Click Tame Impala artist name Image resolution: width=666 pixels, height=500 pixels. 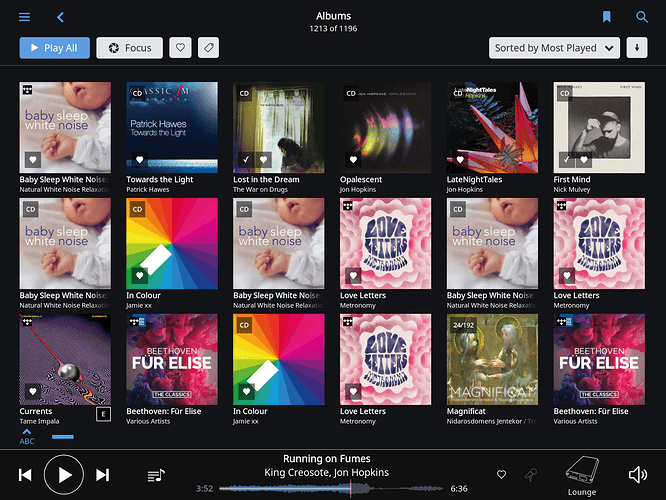(39, 421)
